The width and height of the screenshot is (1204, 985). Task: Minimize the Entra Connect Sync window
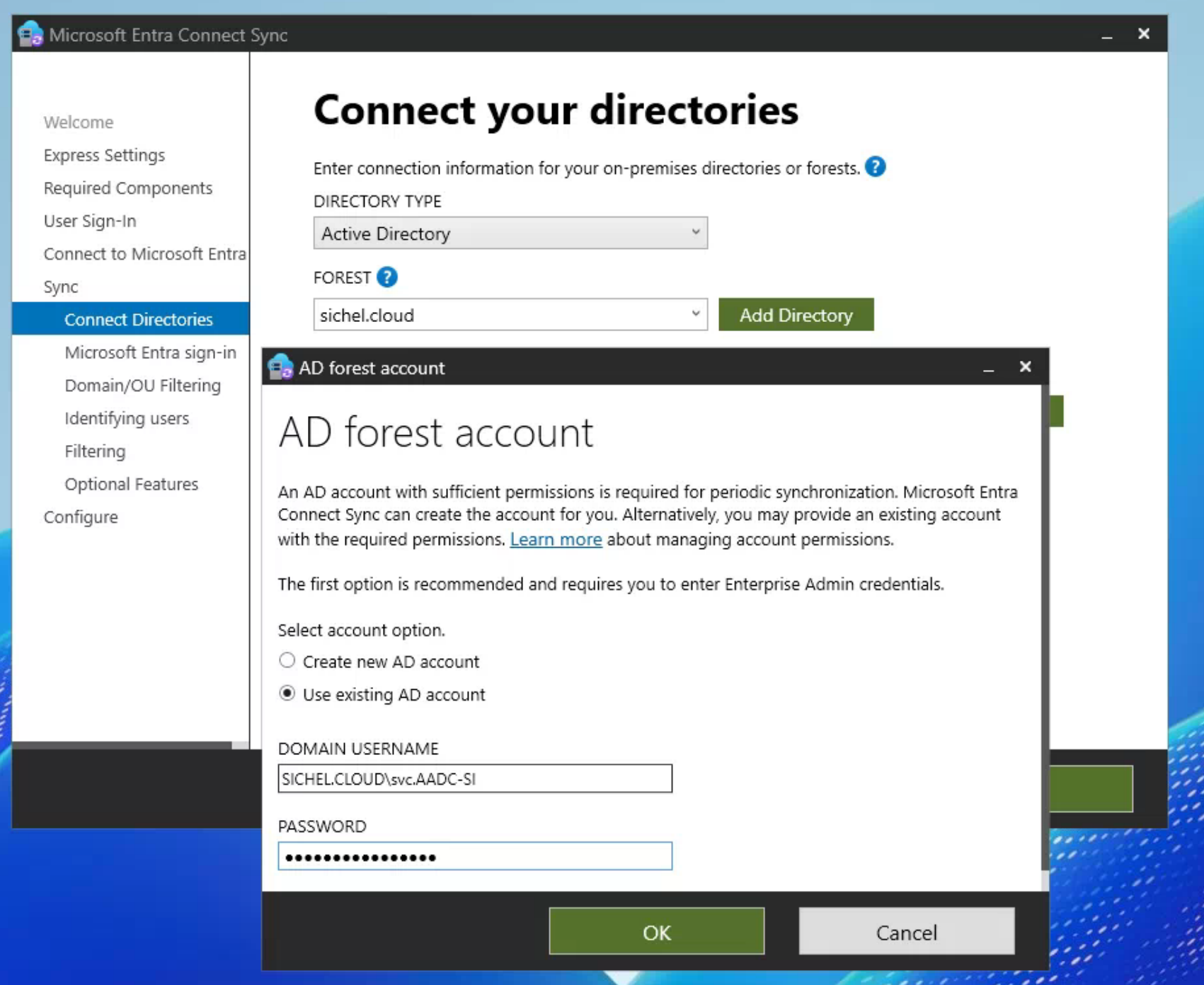[x=1106, y=35]
